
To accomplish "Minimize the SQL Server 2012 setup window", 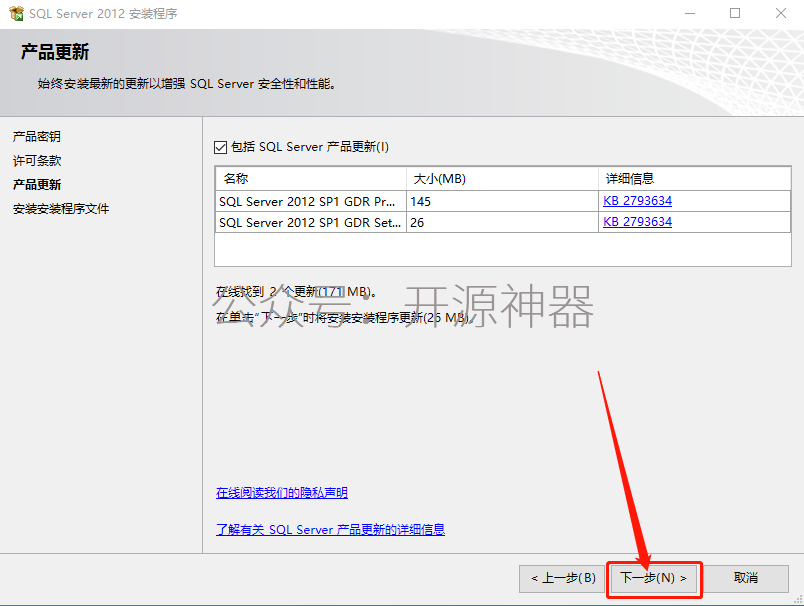I will pos(690,13).
